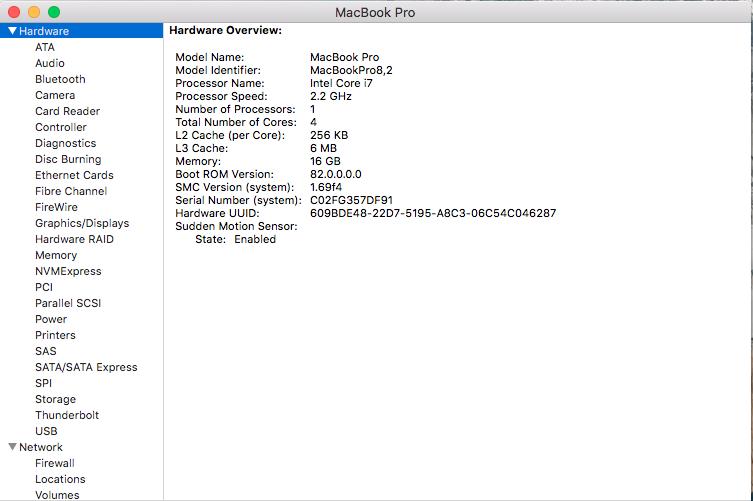Click the Hardware Overview heading

click(225, 30)
